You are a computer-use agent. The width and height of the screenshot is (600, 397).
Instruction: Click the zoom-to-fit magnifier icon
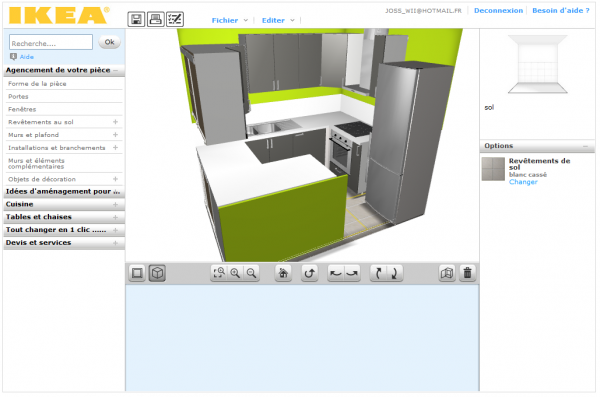click(219, 273)
